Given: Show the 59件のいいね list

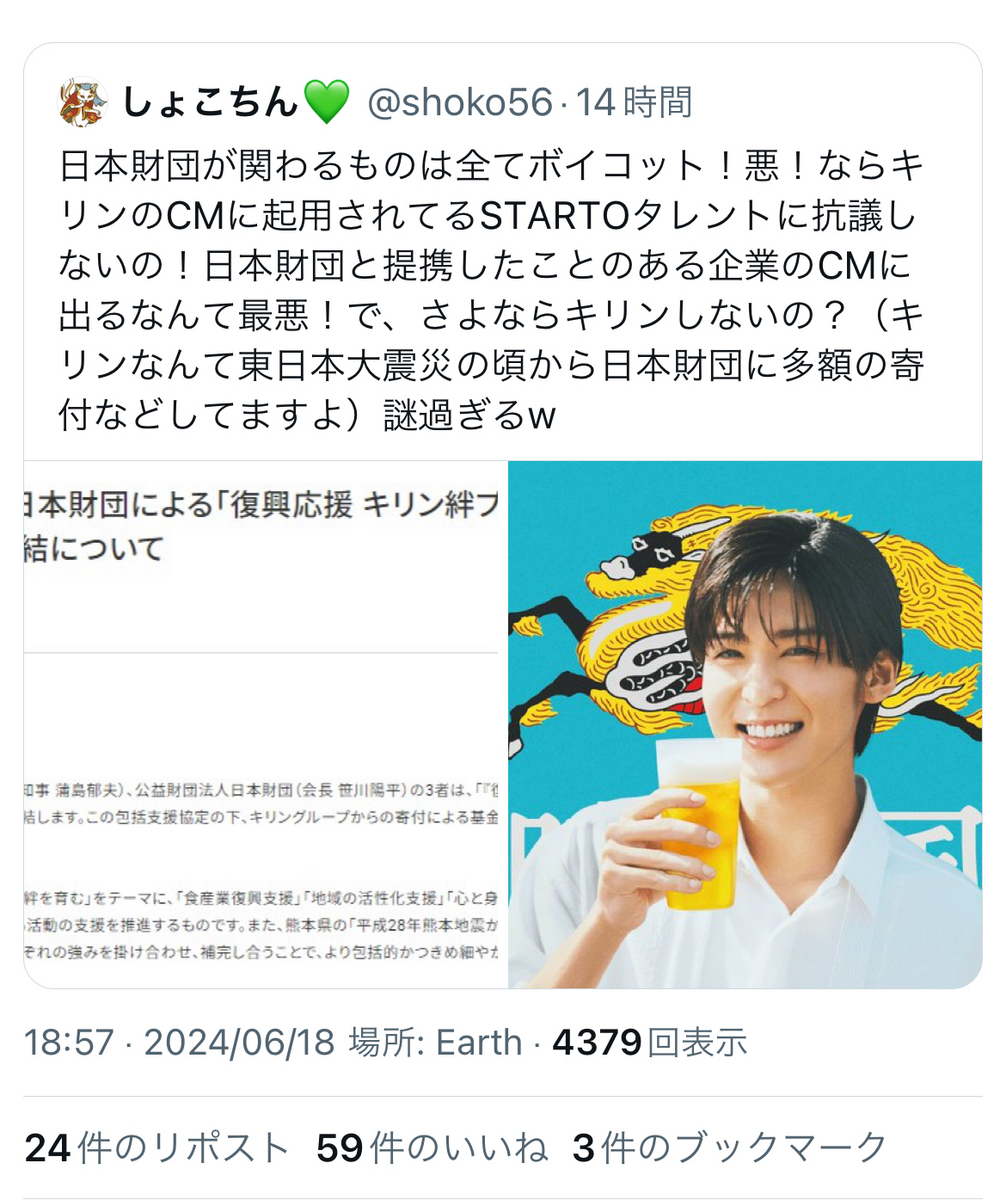Looking at the screenshot, I should click(x=432, y=1147).
